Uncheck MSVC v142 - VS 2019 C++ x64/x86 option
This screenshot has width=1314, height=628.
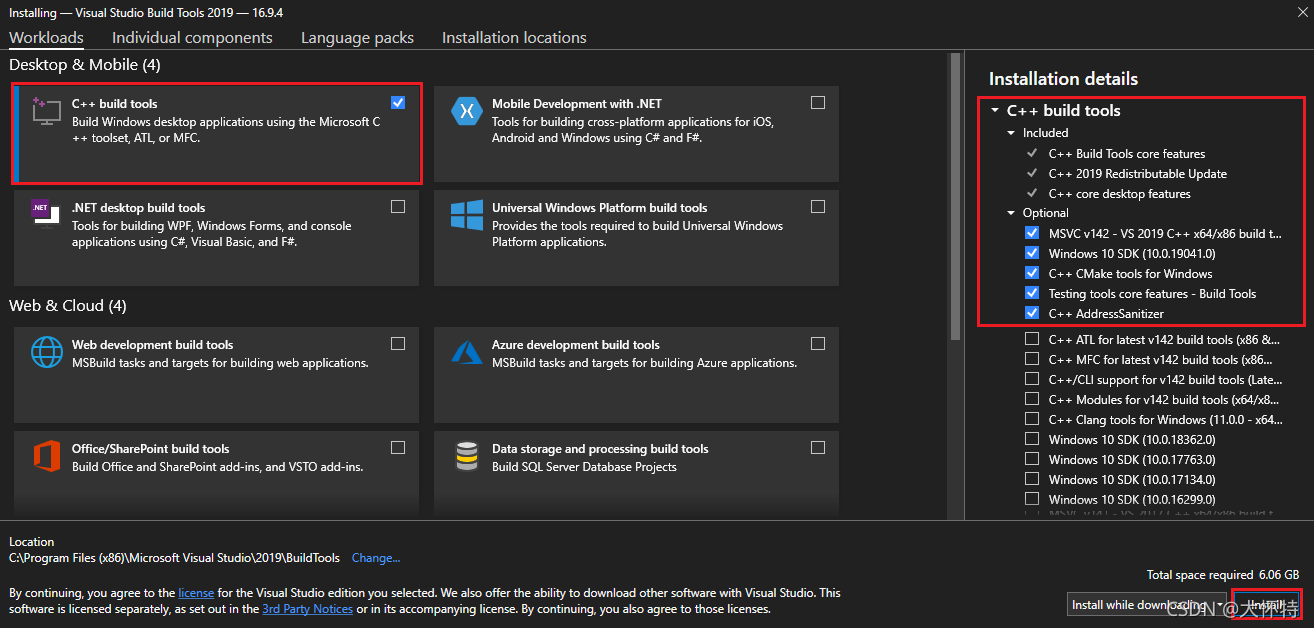[1032, 233]
